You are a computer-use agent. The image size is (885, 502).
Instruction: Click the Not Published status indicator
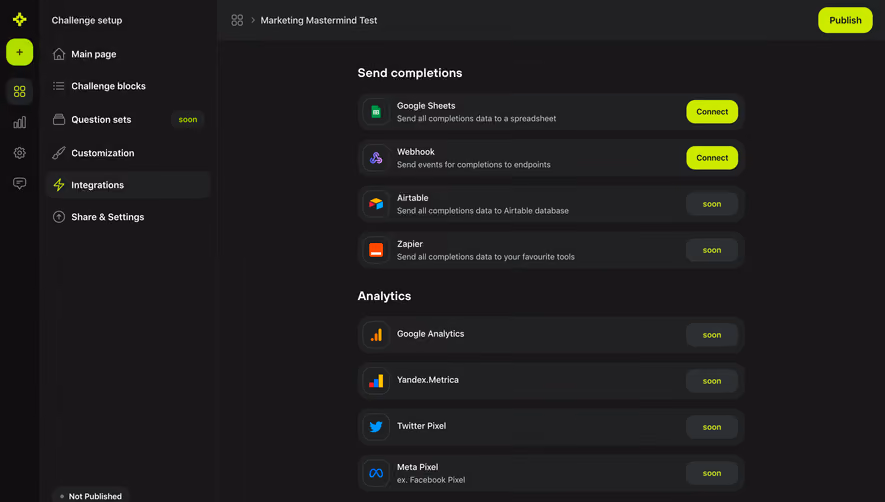pos(91,496)
